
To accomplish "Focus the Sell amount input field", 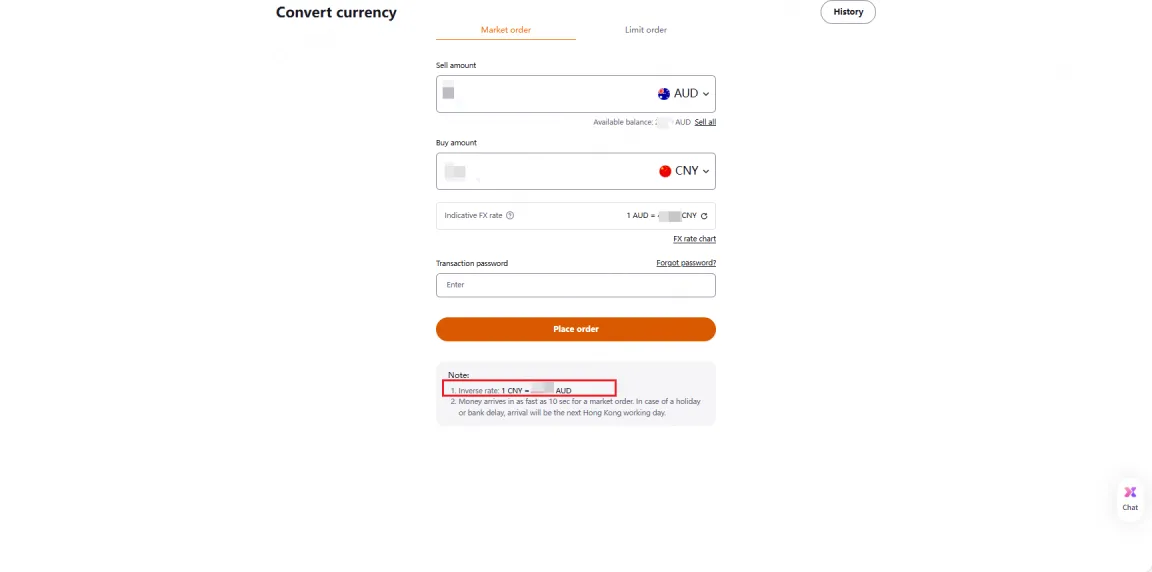I will pos(540,94).
